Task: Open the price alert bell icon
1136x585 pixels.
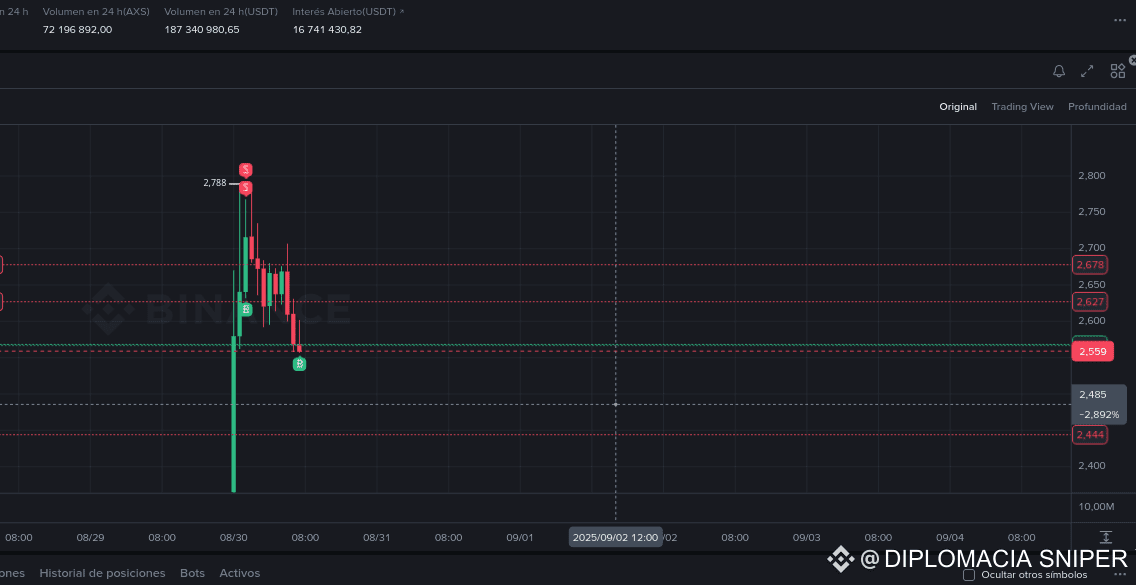Action: click(1058, 71)
